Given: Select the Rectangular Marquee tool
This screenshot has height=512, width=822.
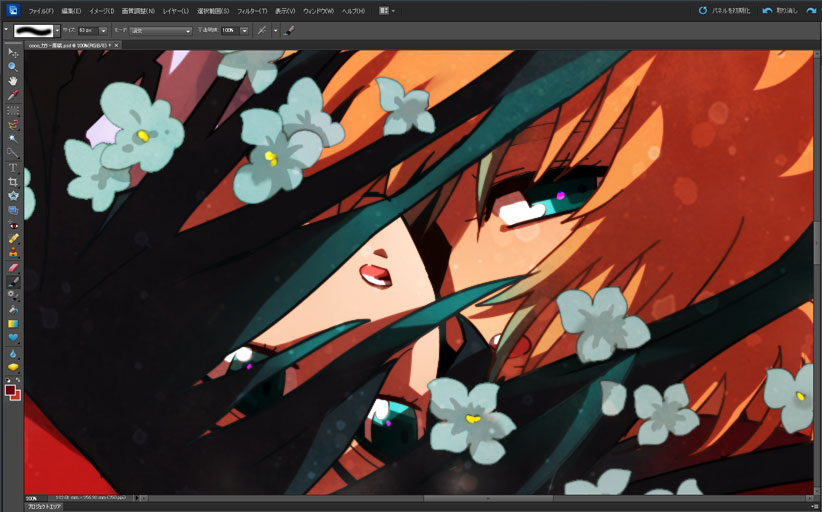Looking at the screenshot, I should (13, 111).
